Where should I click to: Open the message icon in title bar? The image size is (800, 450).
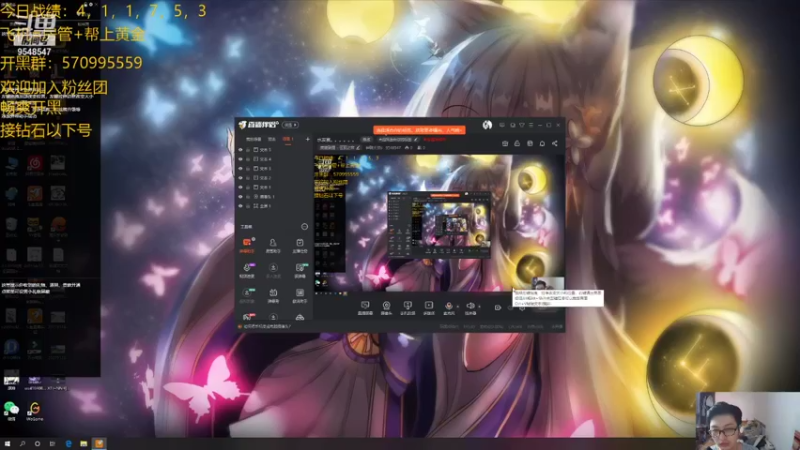coord(502,125)
